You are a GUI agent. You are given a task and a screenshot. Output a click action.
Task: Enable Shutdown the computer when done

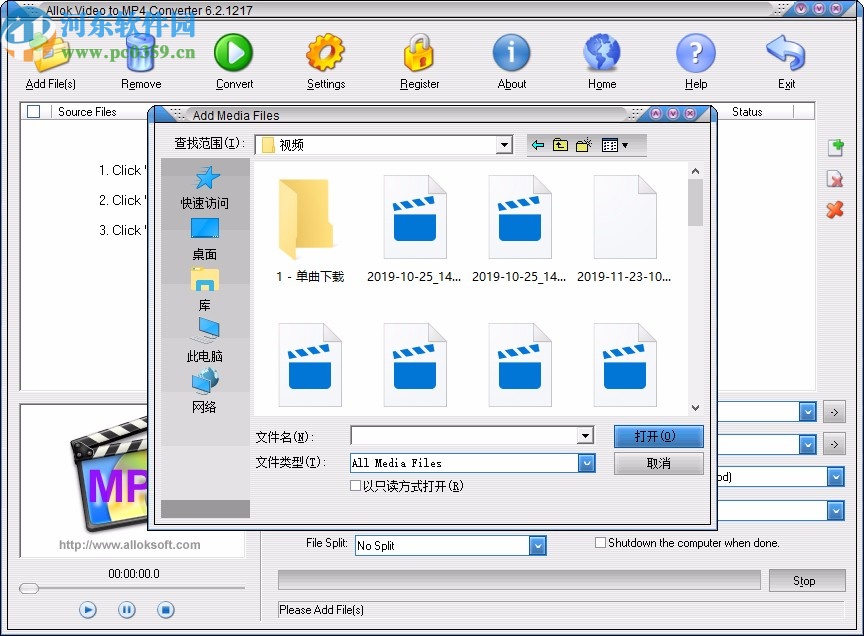click(600, 542)
